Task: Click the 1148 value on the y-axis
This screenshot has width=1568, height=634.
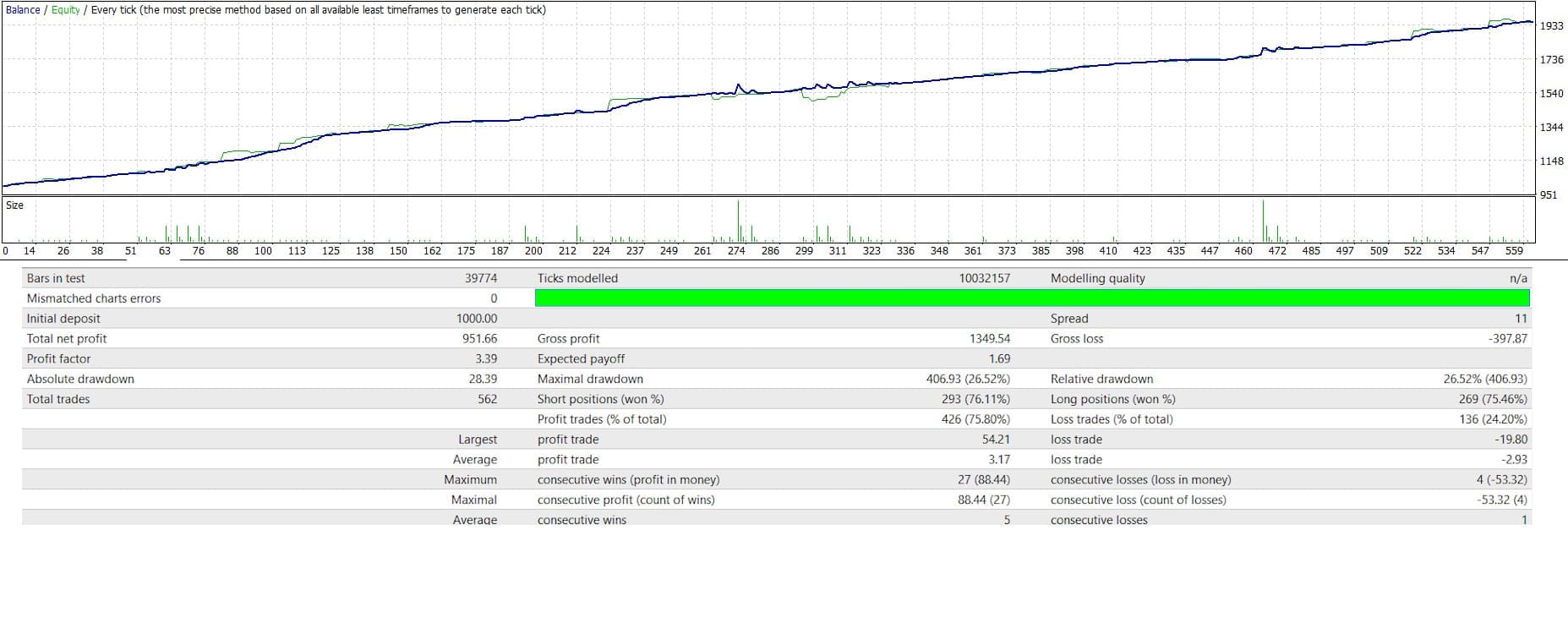Action: pos(1551,161)
